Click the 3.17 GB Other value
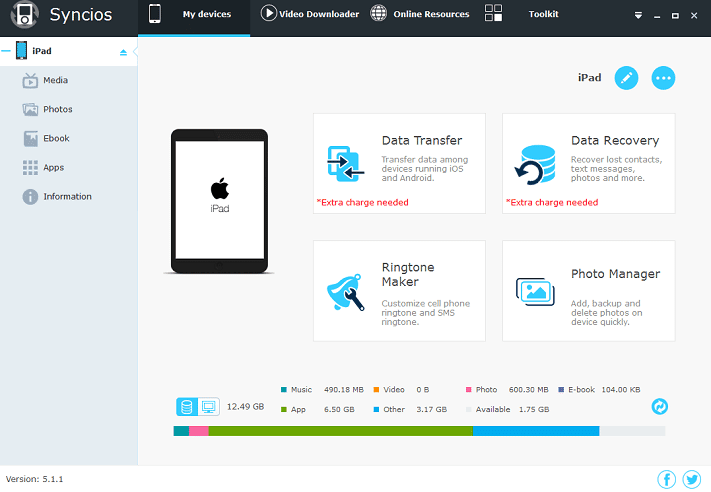 click(432, 409)
